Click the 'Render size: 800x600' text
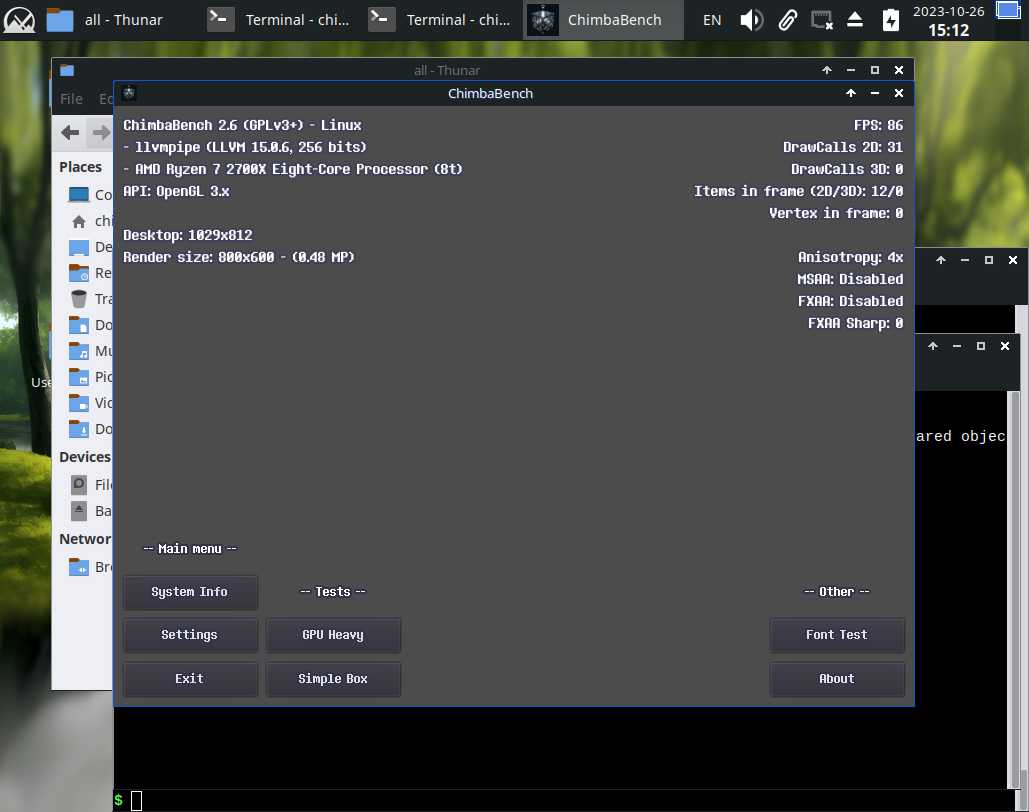The image size is (1029, 812). pyautogui.click(x=198, y=257)
